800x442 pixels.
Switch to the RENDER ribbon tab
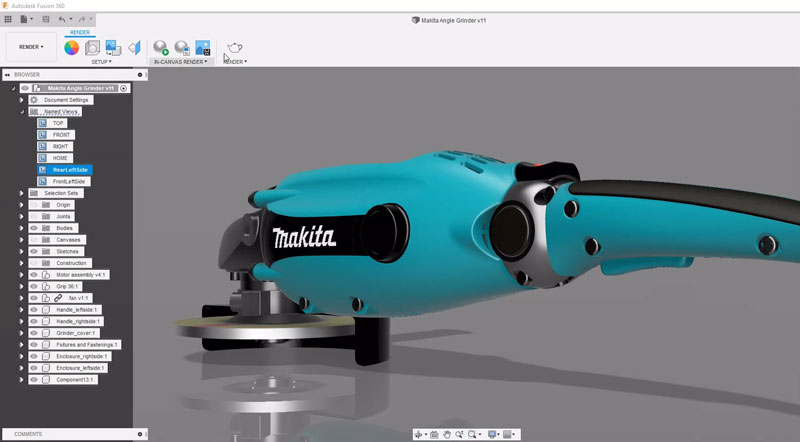tap(80, 33)
